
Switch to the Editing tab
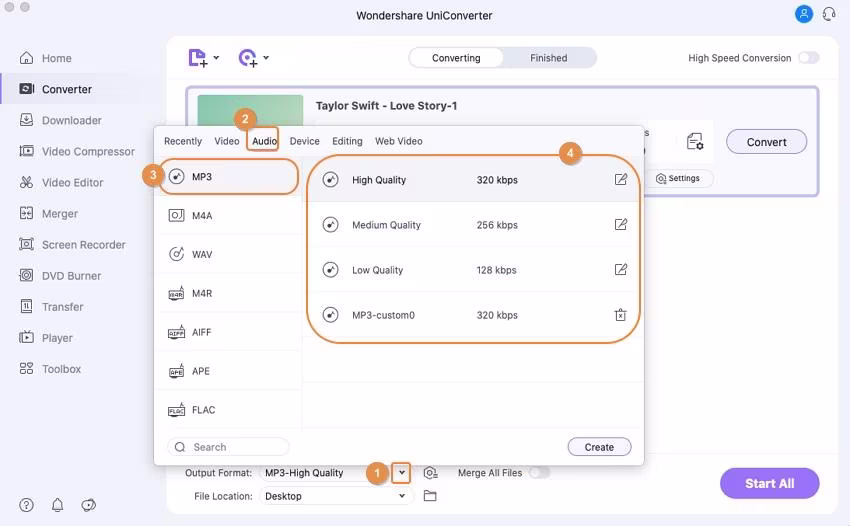click(x=347, y=141)
